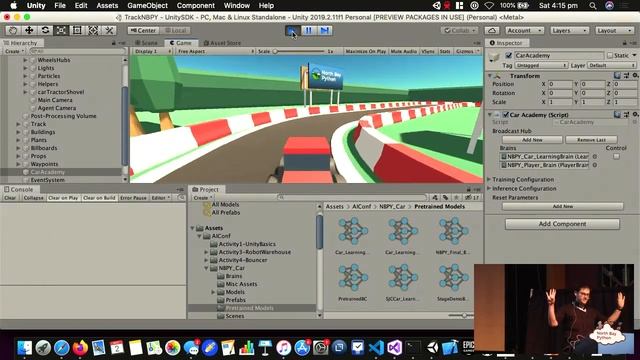Open the Account dropdown
The image size is (640, 360).
pyautogui.click(x=524, y=31)
